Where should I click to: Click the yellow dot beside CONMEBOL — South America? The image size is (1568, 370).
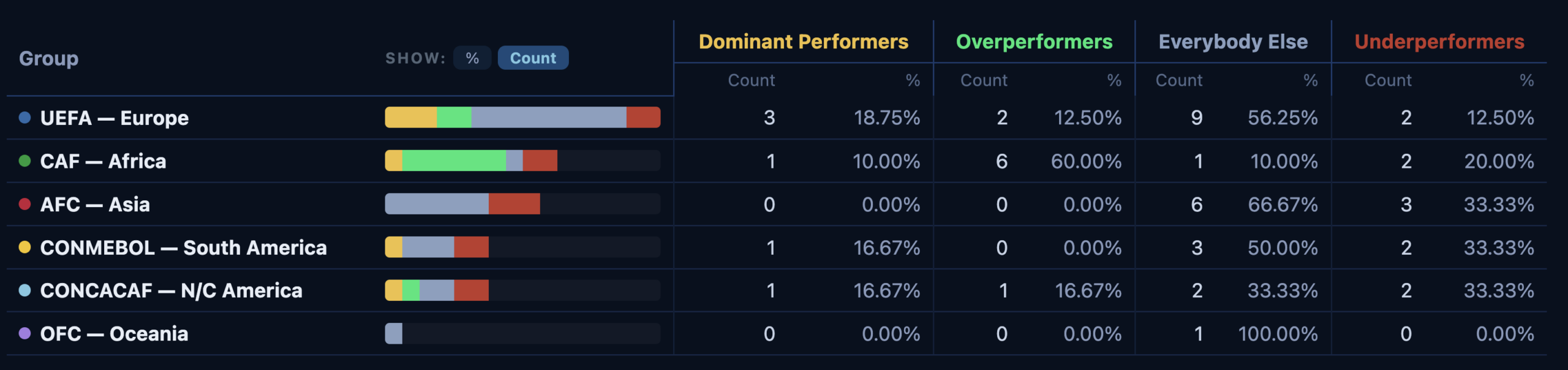point(24,247)
